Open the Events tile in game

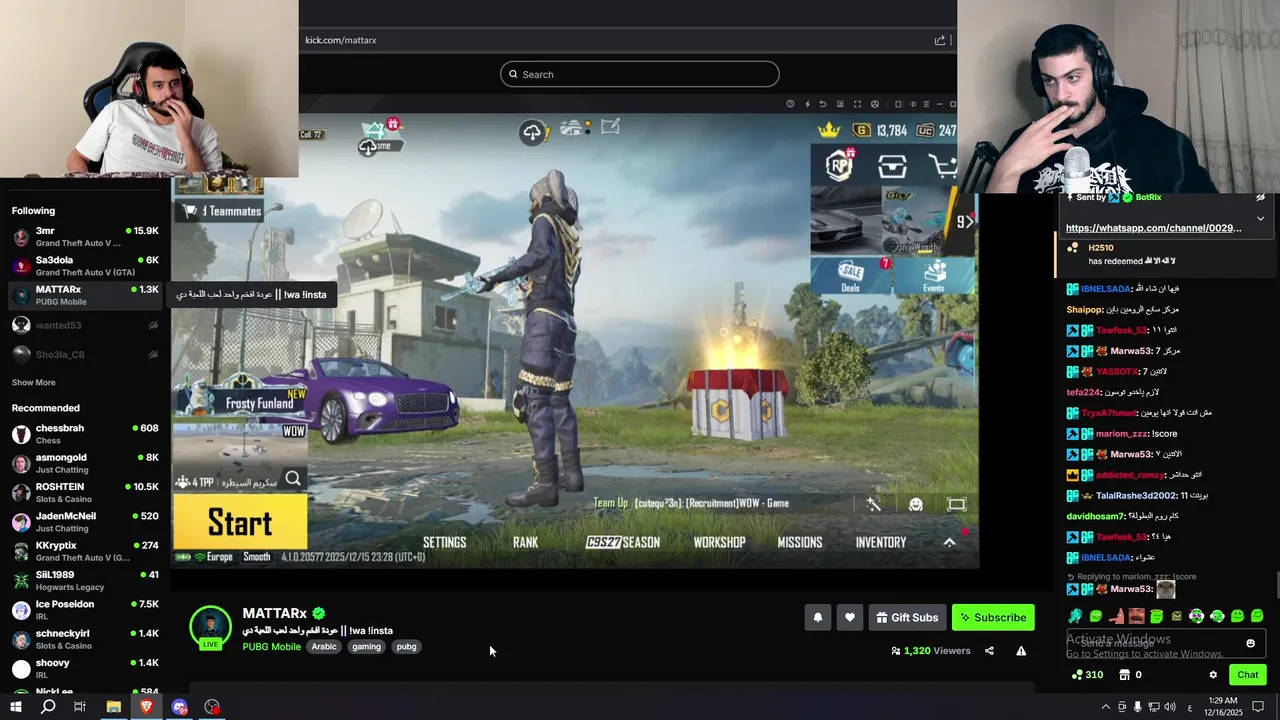[934, 276]
